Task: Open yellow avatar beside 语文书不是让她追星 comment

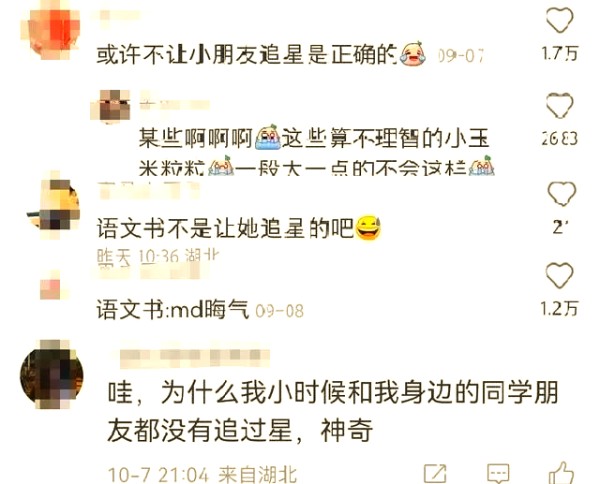Action: click(54, 205)
